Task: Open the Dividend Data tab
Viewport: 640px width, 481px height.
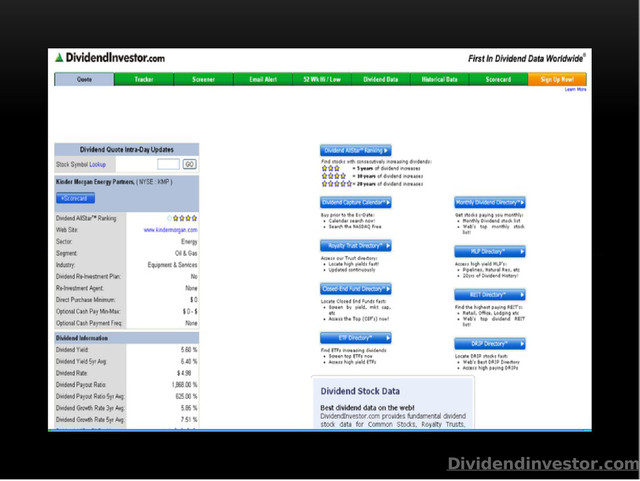Action: click(381, 79)
